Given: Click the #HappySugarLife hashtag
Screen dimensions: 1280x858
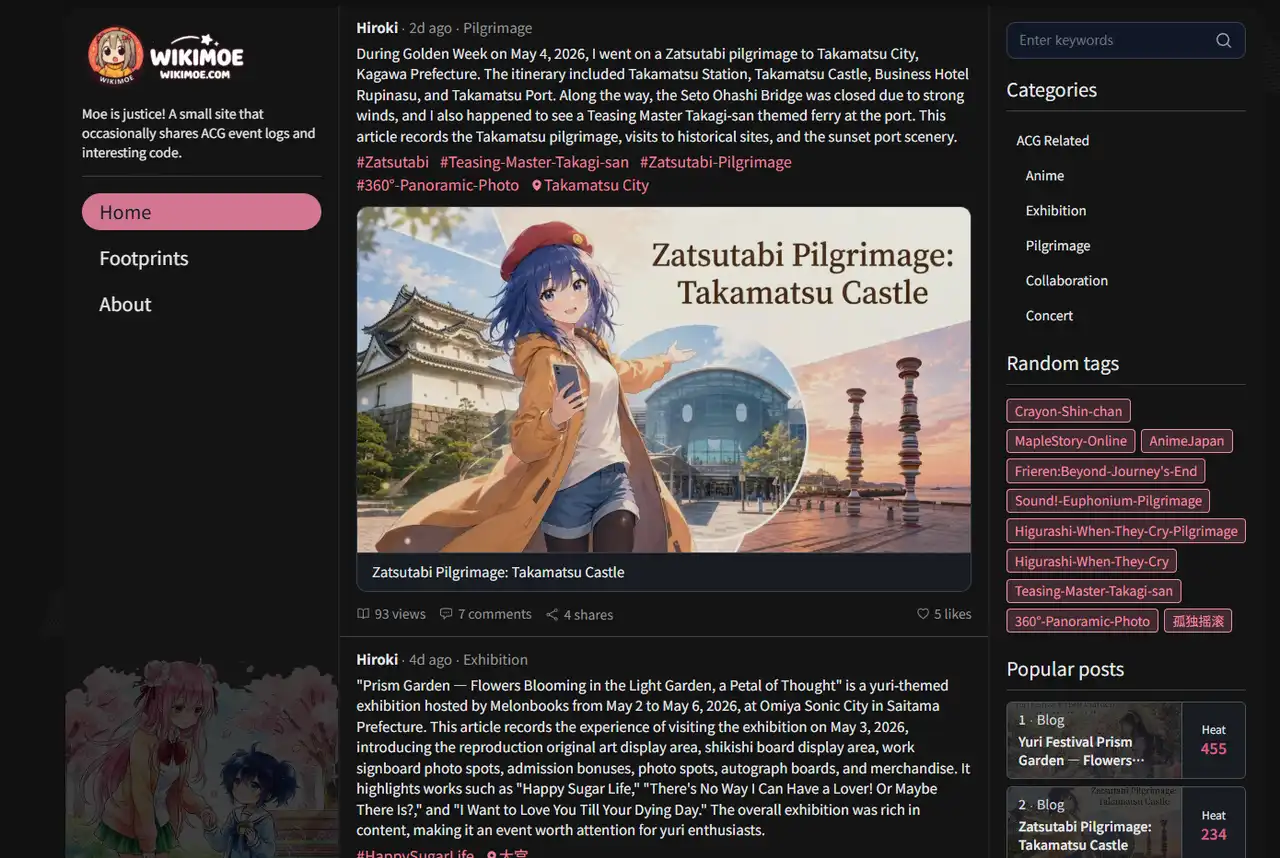Looking at the screenshot, I should coord(415,853).
